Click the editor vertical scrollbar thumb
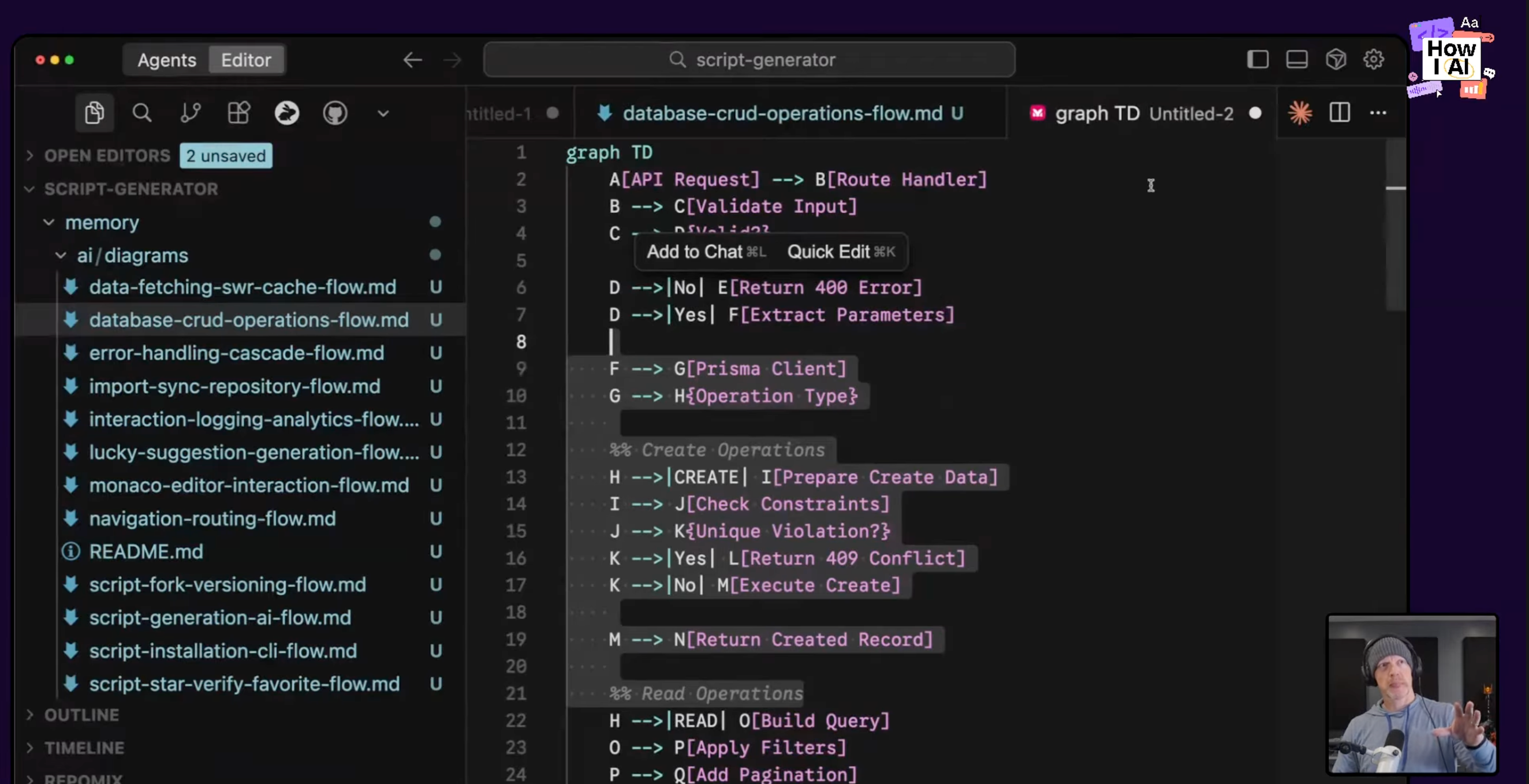 point(1395,226)
